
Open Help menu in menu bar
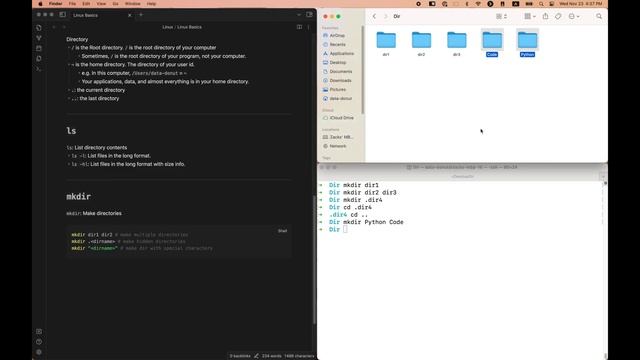click(151, 4)
